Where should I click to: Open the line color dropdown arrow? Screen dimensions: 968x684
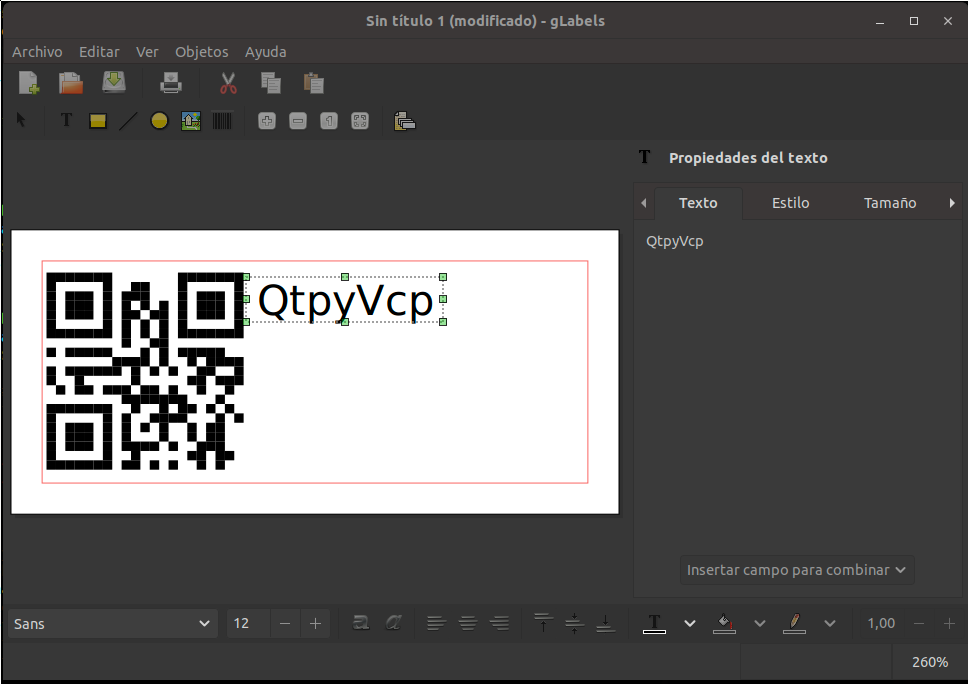tap(830, 624)
